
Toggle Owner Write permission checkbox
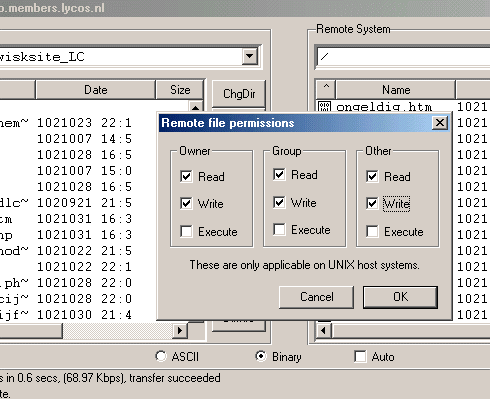pyautogui.click(x=186, y=203)
